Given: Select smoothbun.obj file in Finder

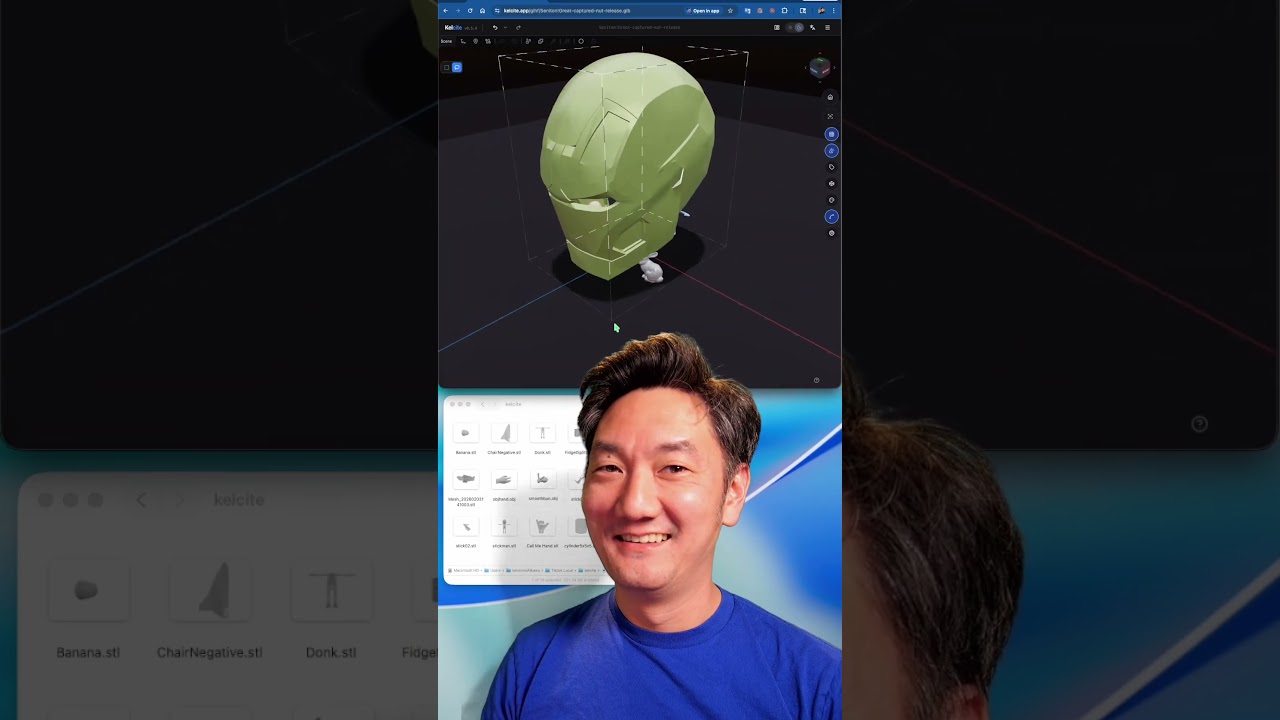Looking at the screenshot, I should click(x=542, y=485).
